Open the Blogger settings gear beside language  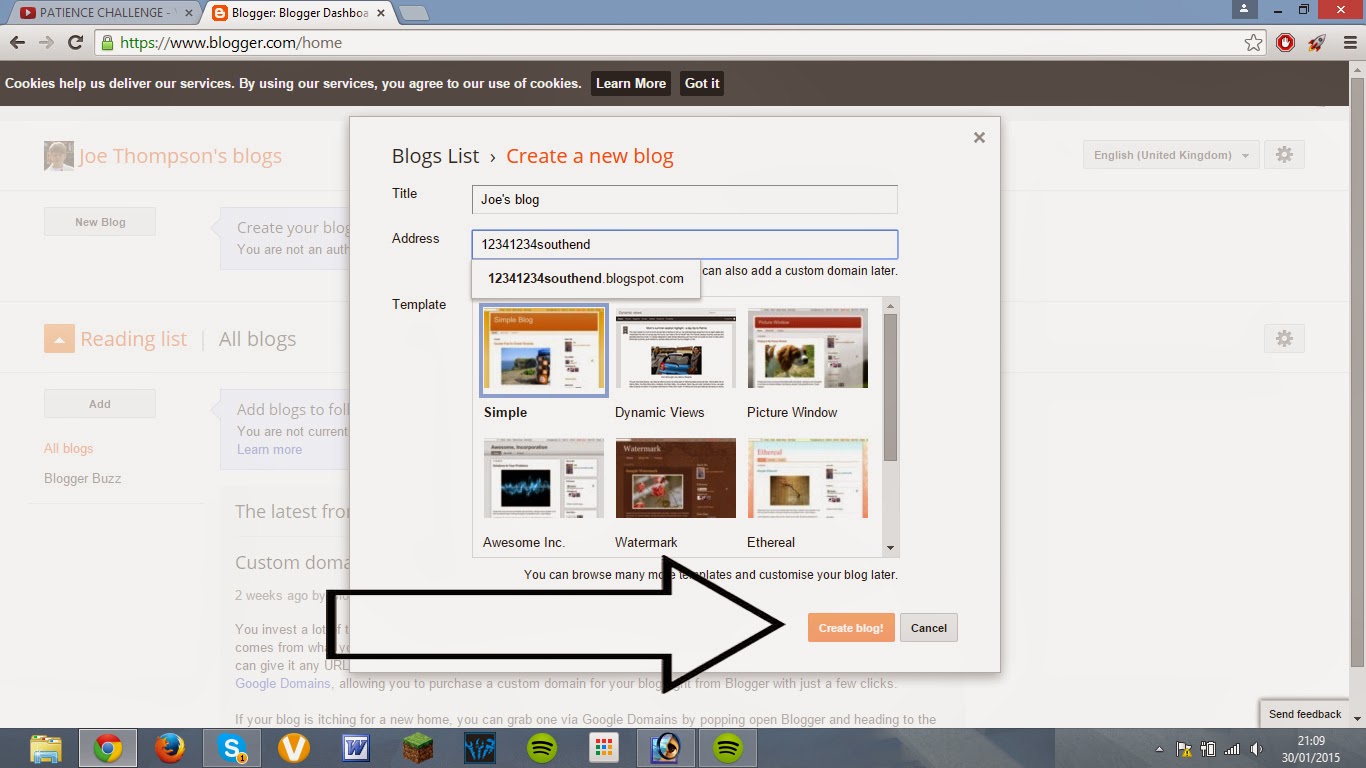click(1285, 155)
